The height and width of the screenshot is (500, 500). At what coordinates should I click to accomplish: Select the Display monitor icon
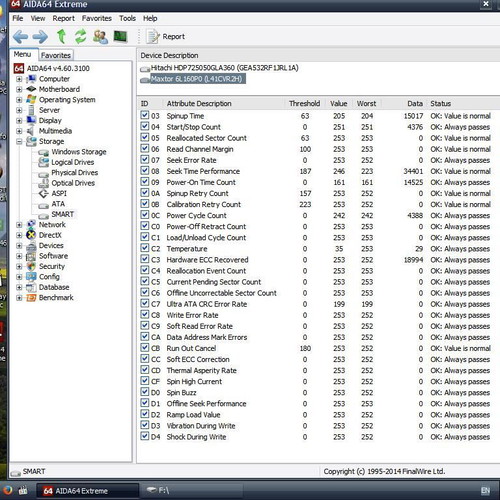pos(31,120)
